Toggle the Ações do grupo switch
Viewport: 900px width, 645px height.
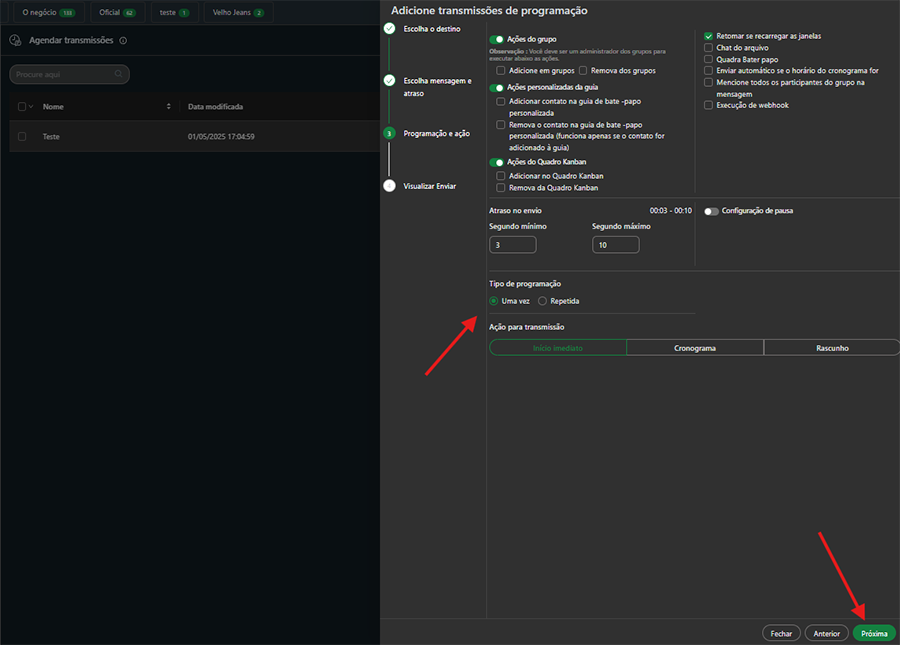[496, 39]
